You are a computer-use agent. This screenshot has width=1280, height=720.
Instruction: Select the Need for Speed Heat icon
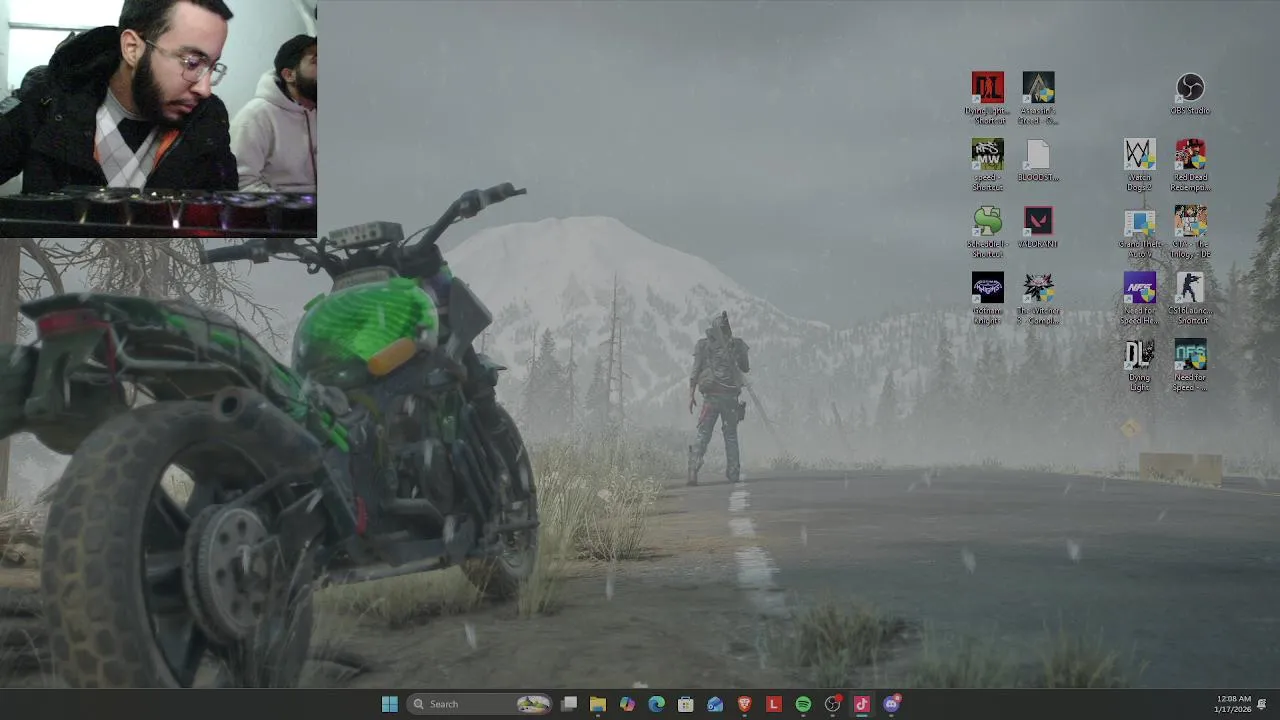pos(1139,299)
